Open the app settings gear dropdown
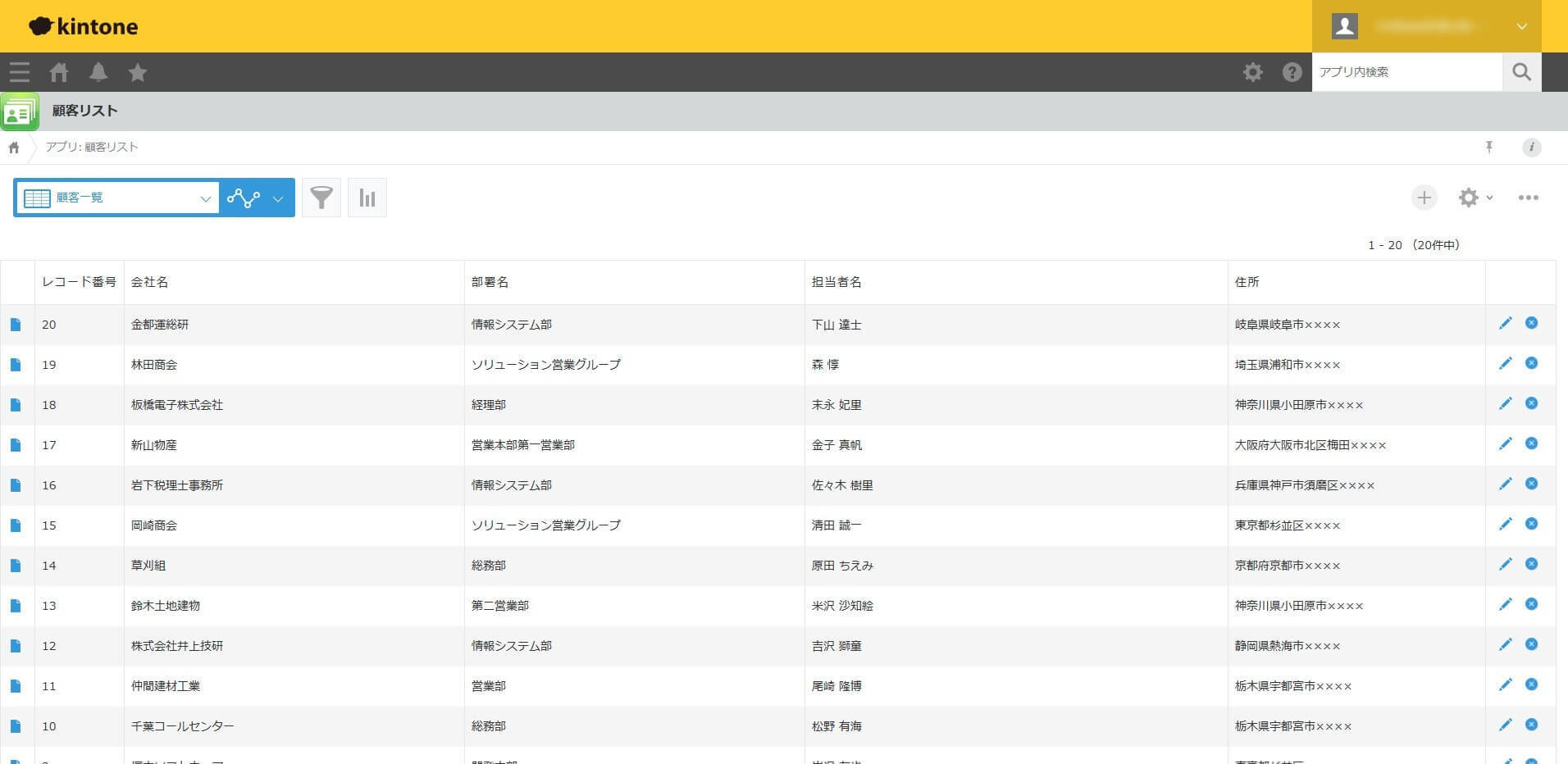Screen dimensions: 1568x764 point(1474,198)
